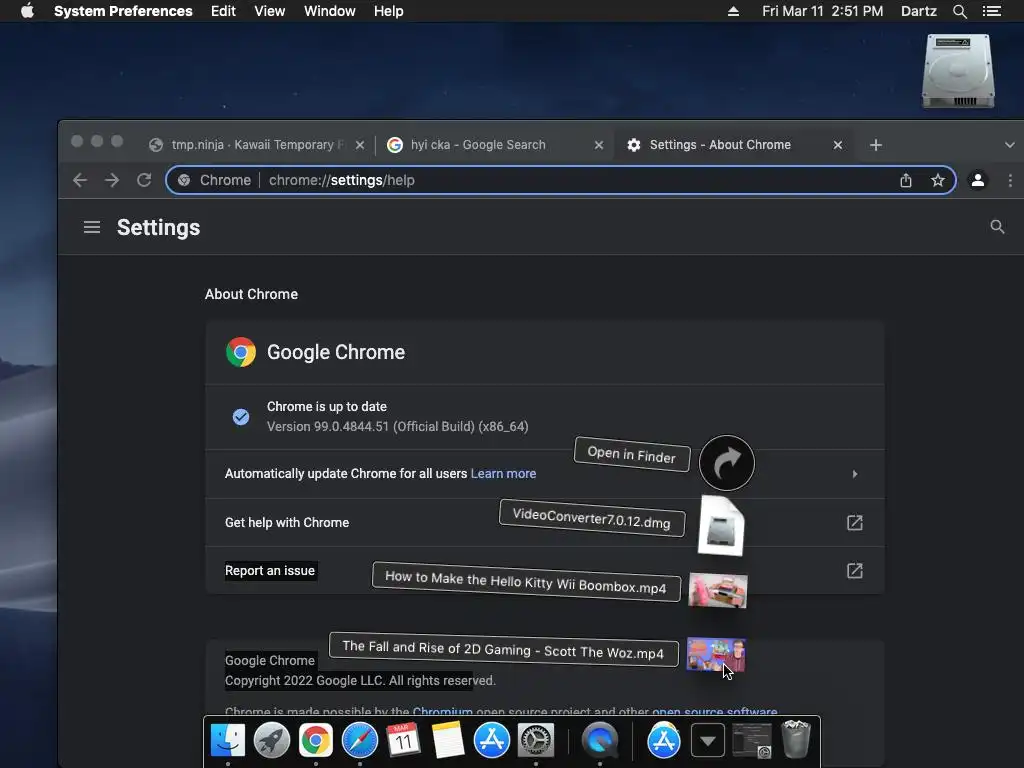The width and height of the screenshot is (1024, 768).
Task: Click the Open in Finder arrow icon
Action: coord(727,463)
